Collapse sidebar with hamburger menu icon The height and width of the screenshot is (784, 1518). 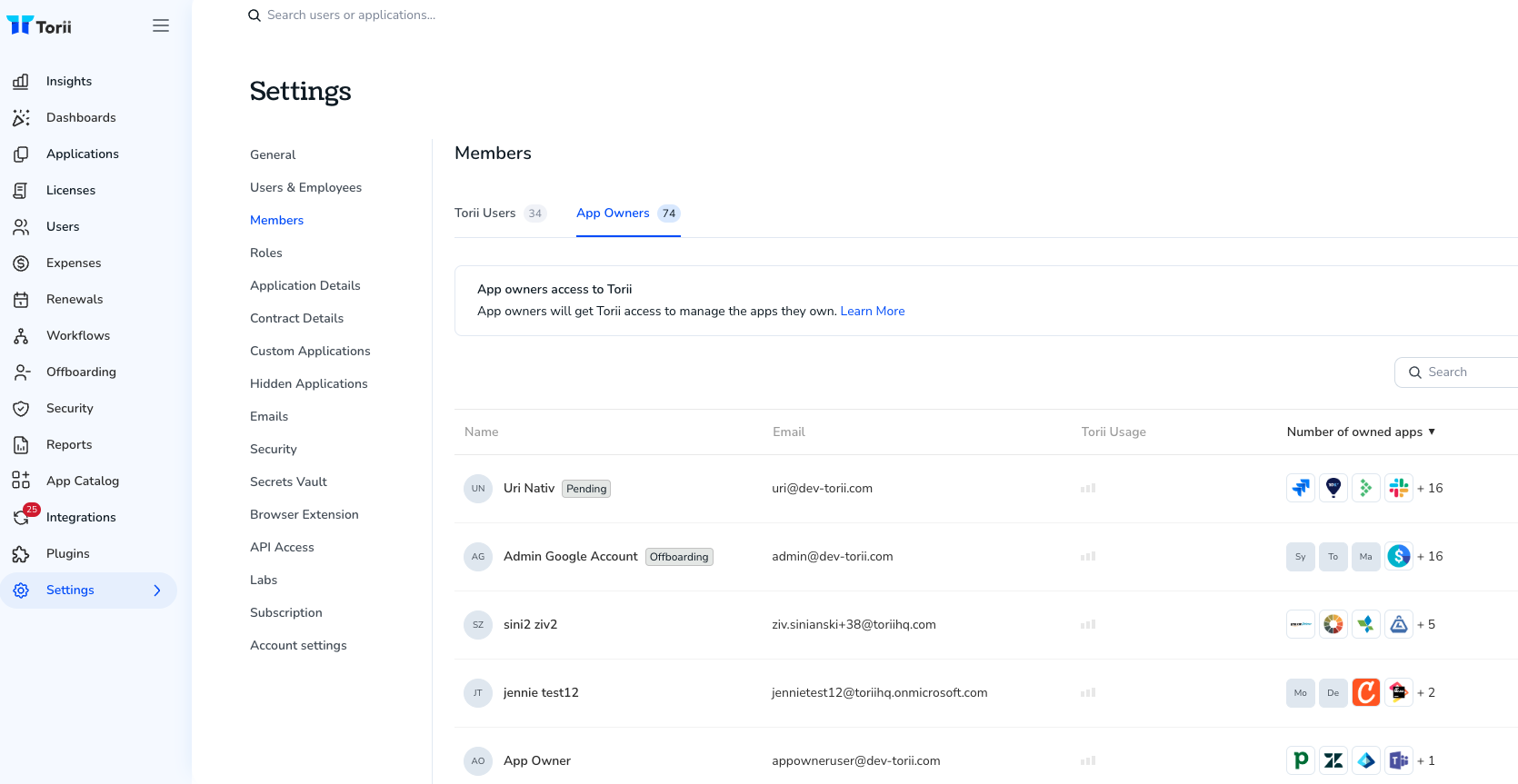point(161,26)
